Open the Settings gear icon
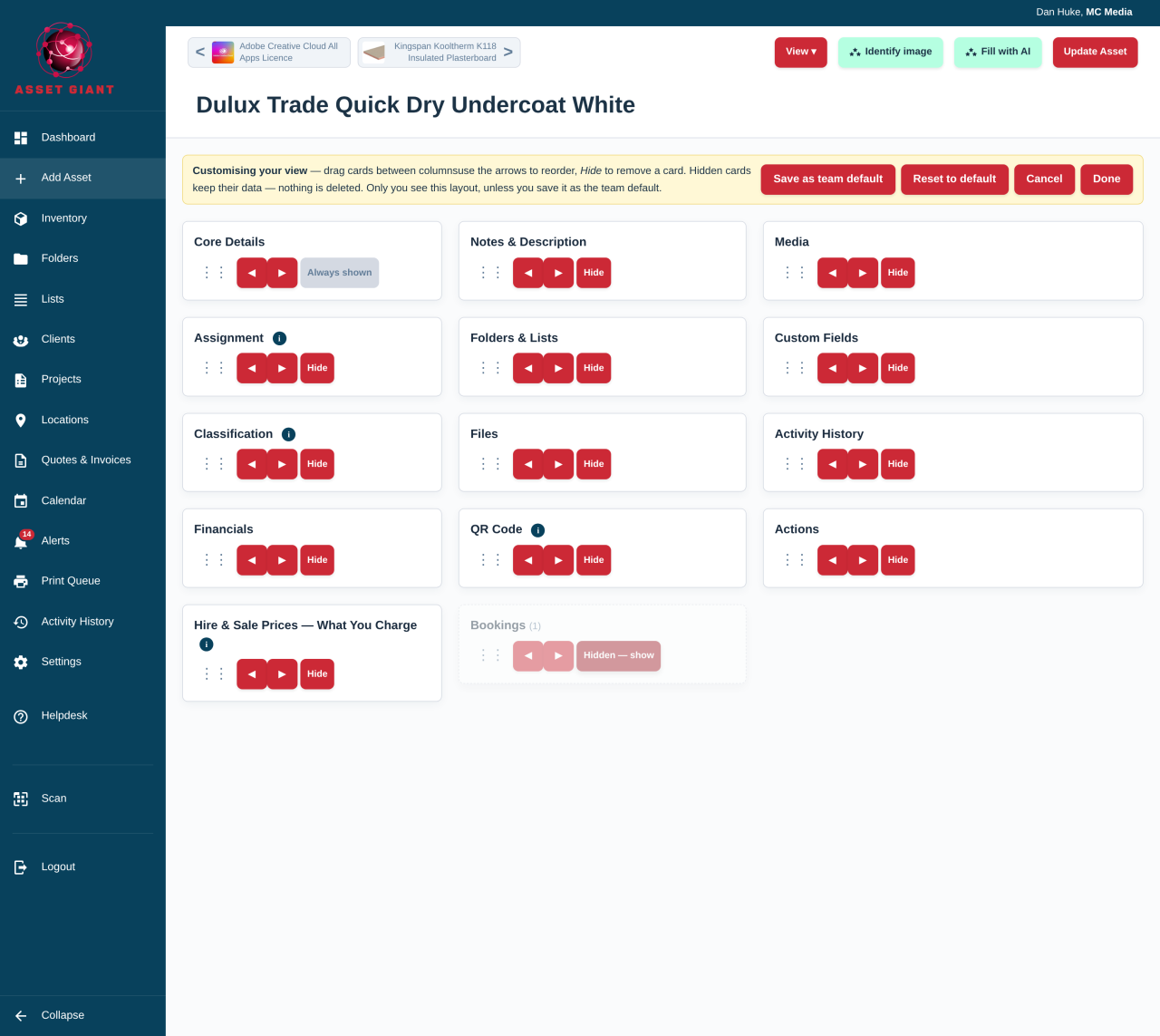This screenshot has width=1160, height=1036. coord(21,663)
